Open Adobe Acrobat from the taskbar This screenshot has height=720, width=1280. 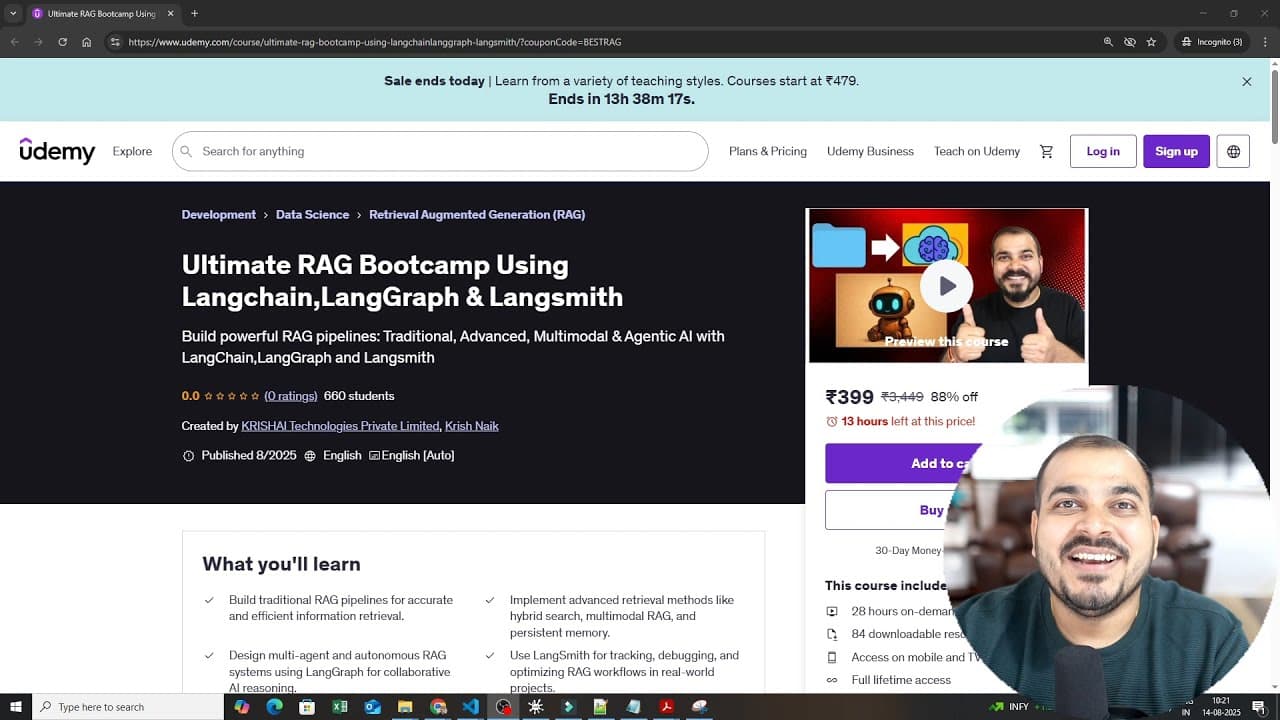tap(666, 707)
